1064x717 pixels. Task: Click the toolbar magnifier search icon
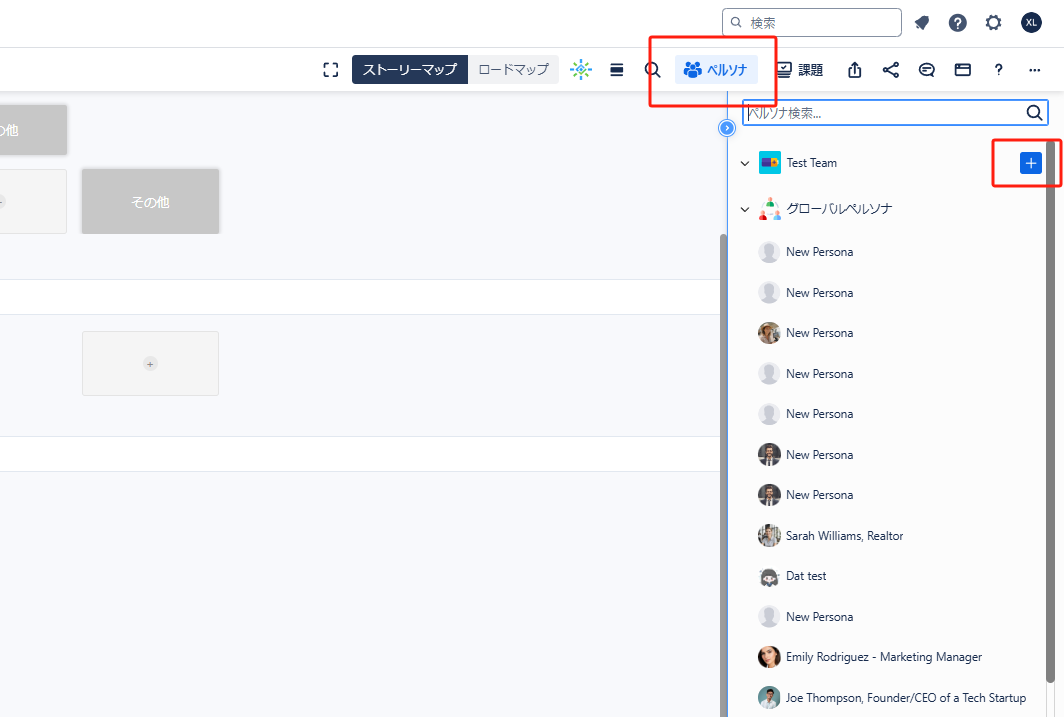click(652, 70)
